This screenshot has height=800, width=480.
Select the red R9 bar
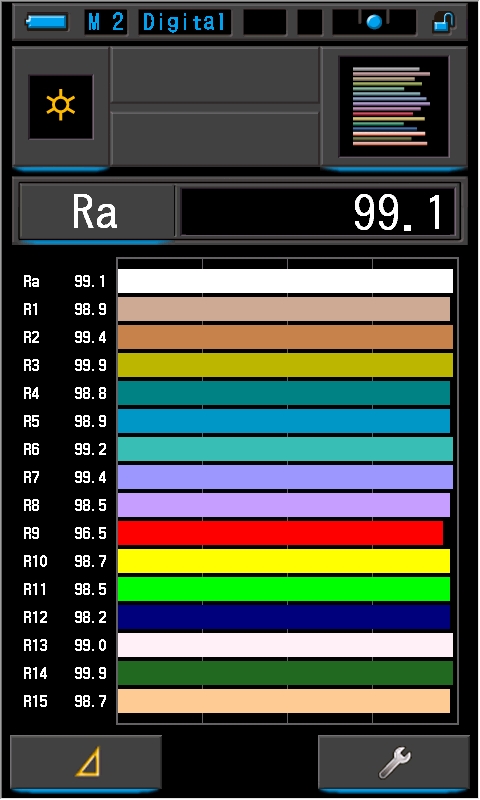click(x=280, y=533)
